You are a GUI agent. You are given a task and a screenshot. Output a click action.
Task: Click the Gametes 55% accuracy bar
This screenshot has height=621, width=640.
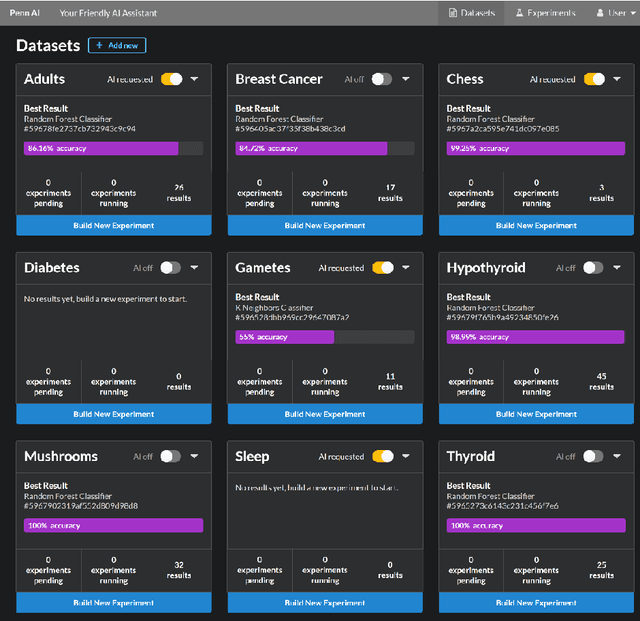pyautogui.click(x=285, y=337)
